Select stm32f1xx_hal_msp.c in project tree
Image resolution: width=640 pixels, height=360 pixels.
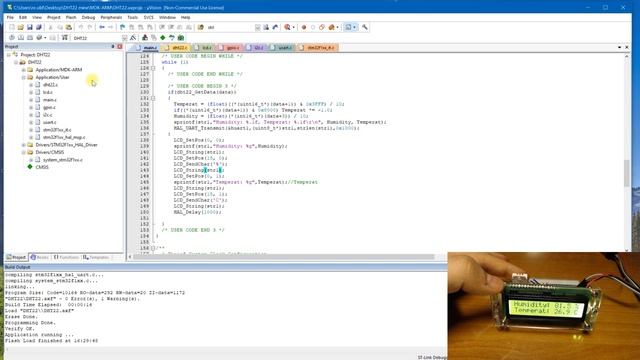point(64,137)
